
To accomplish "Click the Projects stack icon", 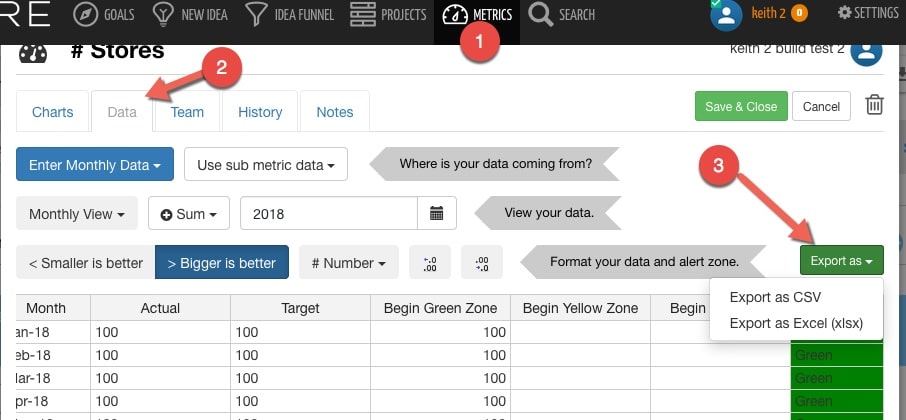I will 363,14.
